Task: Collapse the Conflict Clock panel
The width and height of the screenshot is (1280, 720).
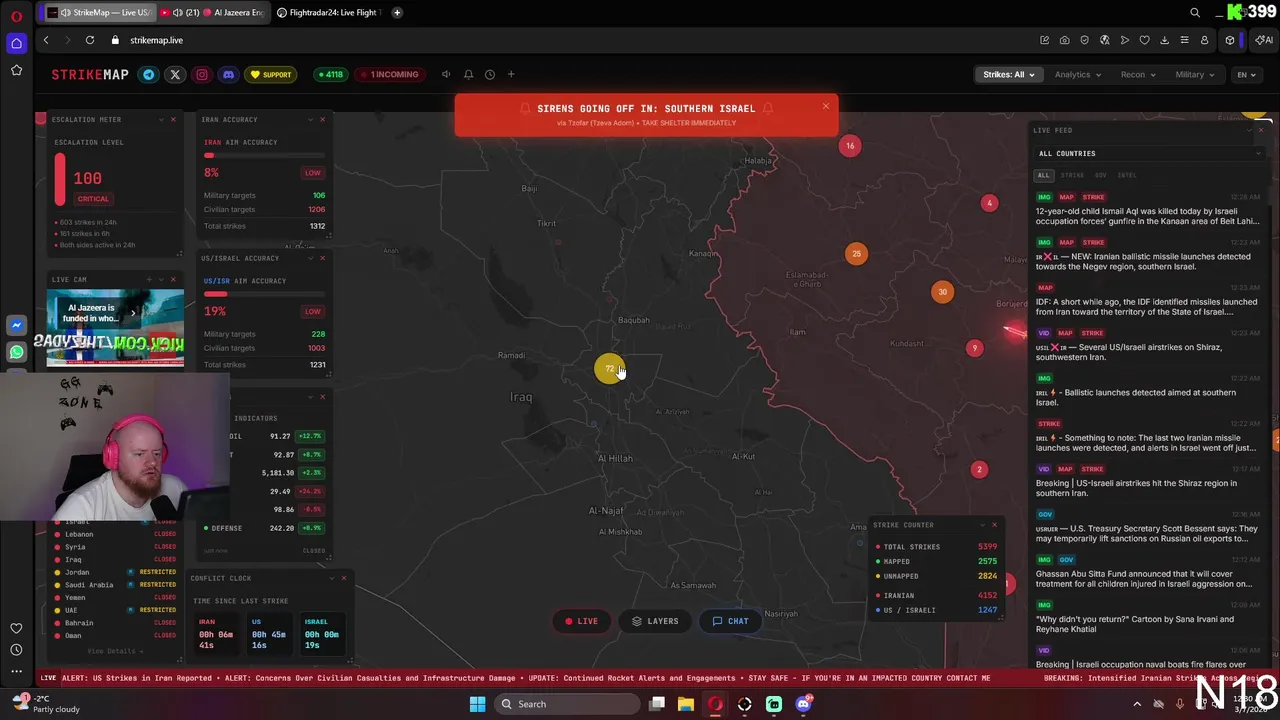Action: (x=332, y=578)
